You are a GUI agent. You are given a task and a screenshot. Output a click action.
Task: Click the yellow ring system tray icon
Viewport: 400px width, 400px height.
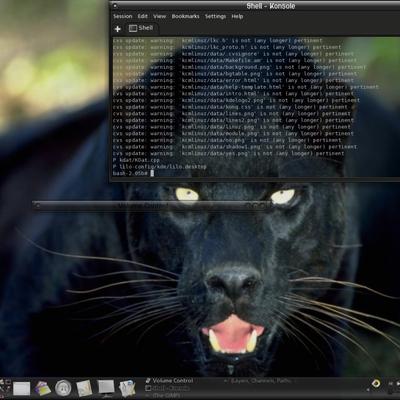tap(376, 384)
